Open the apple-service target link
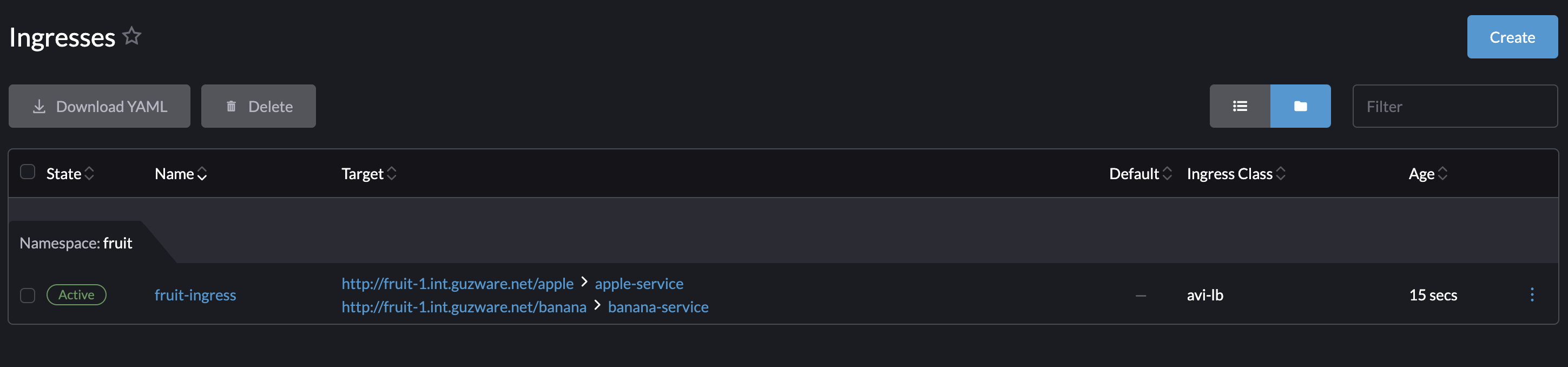Screen dimensions: 1568x367 [638, 284]
